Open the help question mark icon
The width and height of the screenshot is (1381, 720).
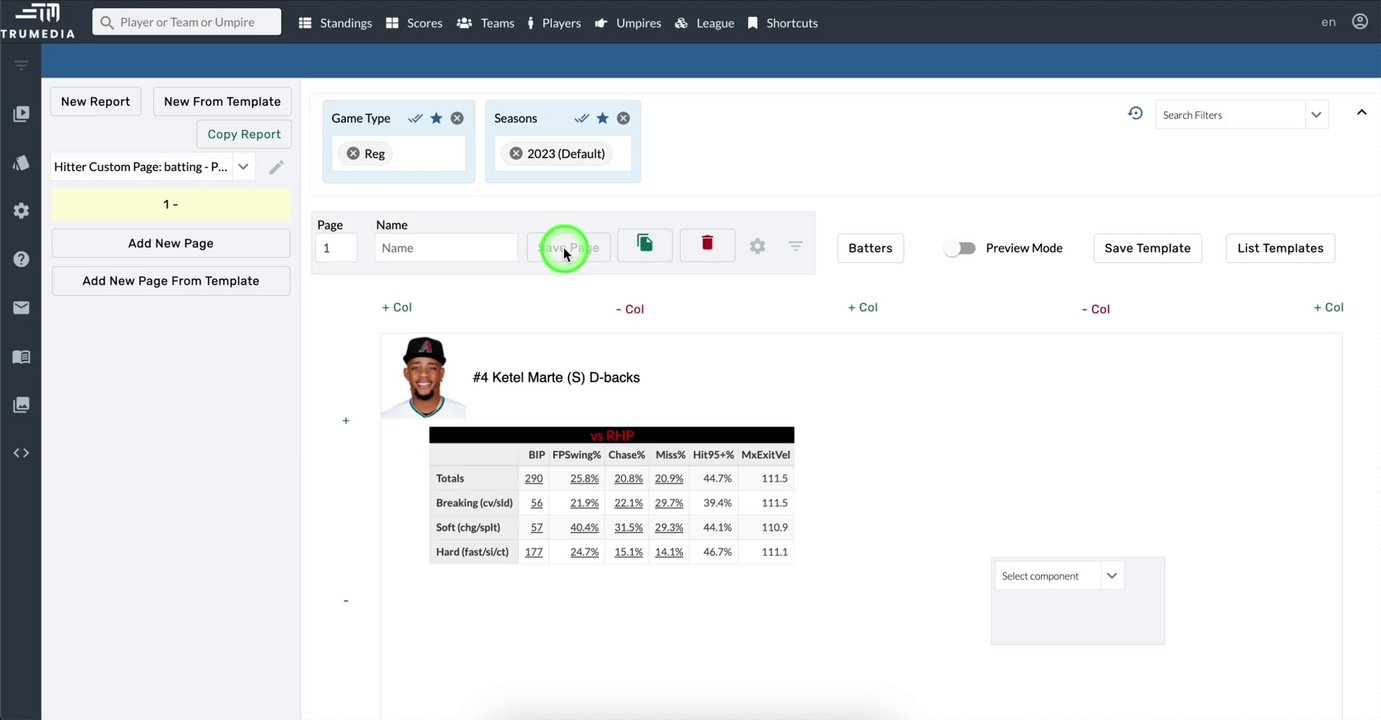[21, 259]
